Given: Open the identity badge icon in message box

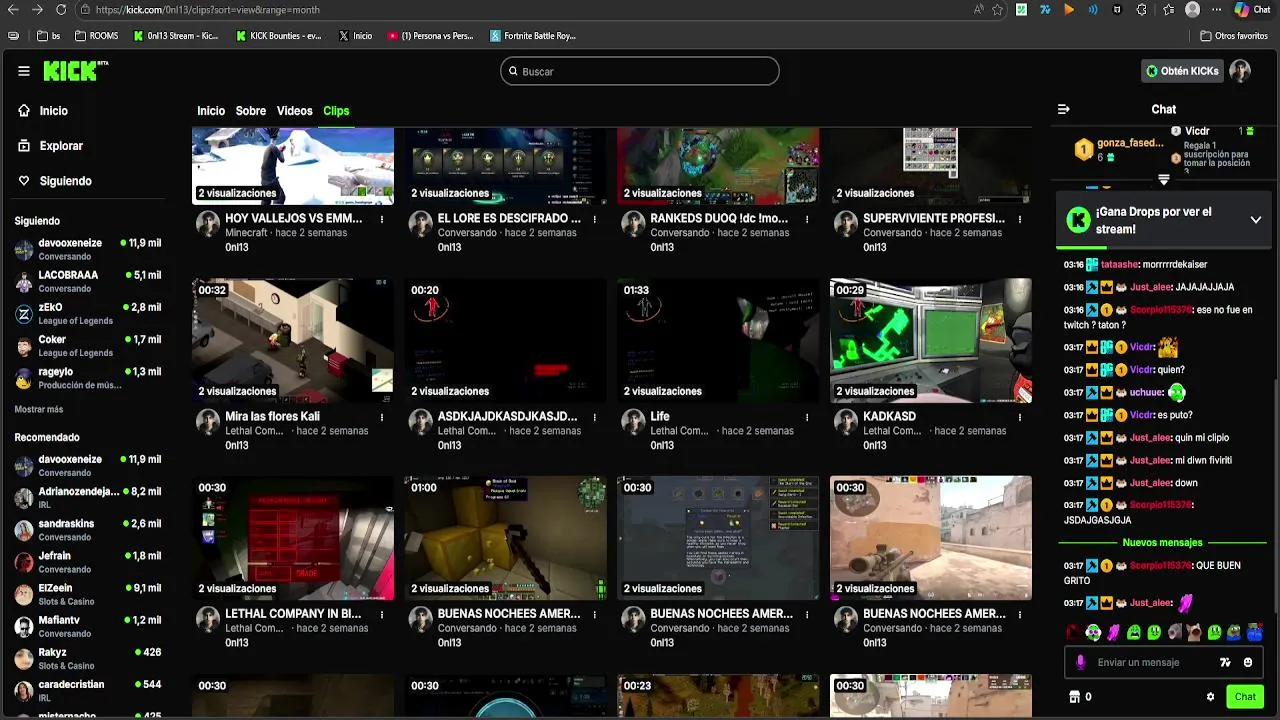Looking at the screenshot, I should coord(1080,662).
